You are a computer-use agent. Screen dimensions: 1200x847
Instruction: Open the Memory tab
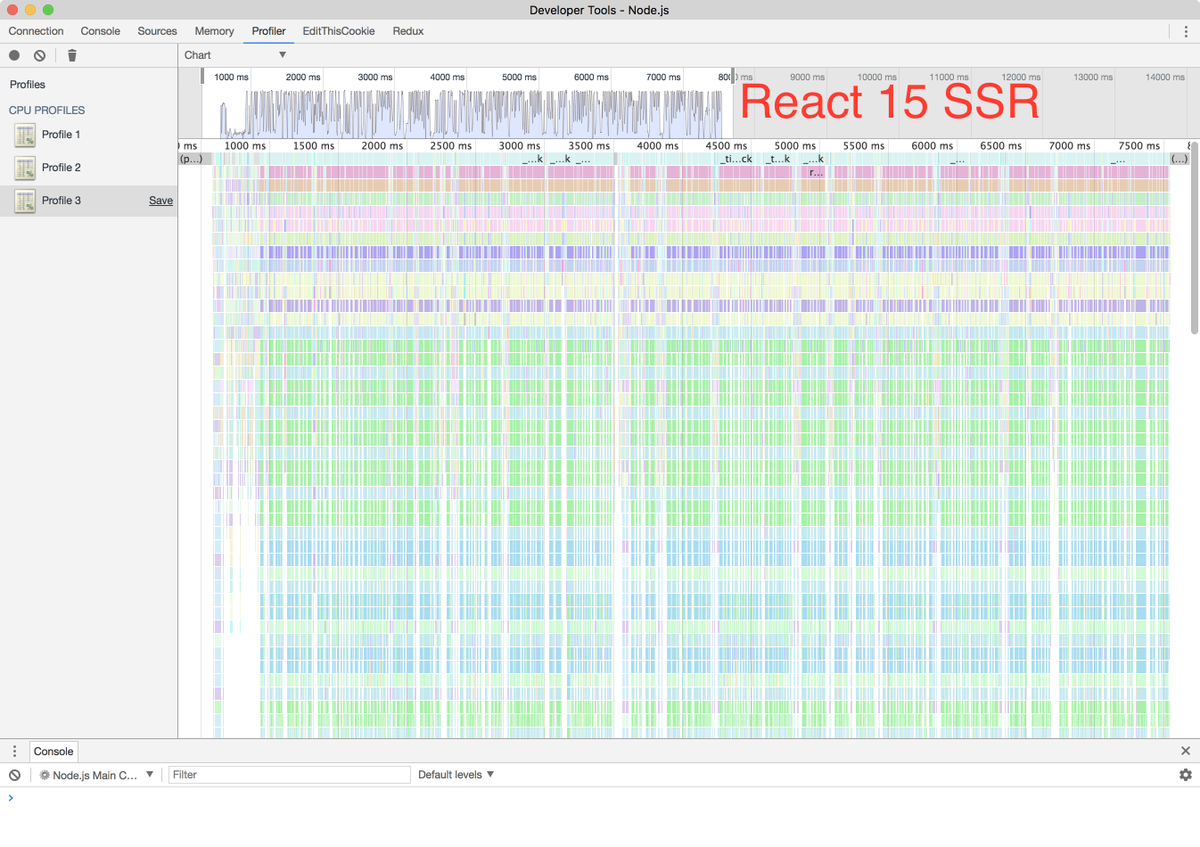pyautogui.click(x=214, y=31)
